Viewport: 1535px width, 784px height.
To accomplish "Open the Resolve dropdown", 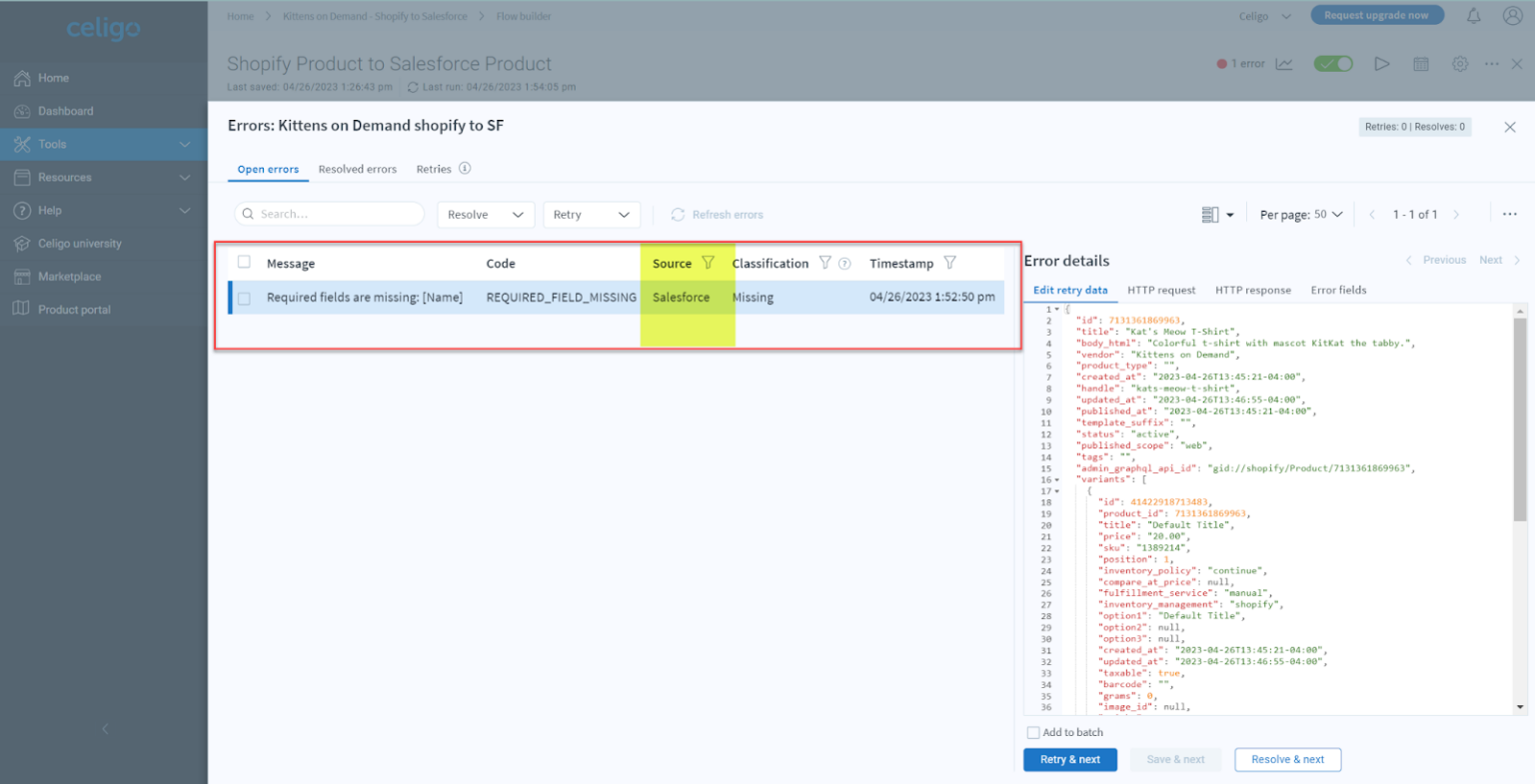I will (x=486, y=214).
